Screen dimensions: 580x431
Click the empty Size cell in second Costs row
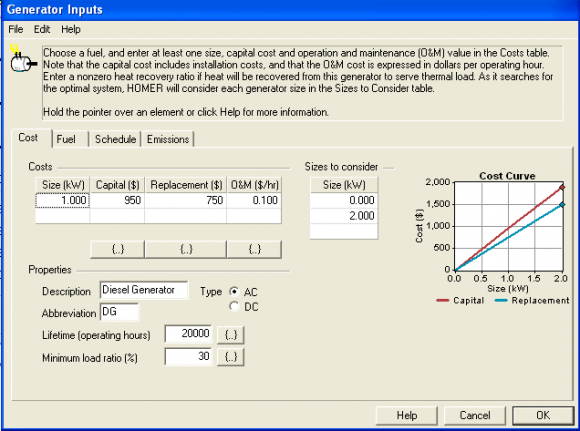(x=63, y=216)
